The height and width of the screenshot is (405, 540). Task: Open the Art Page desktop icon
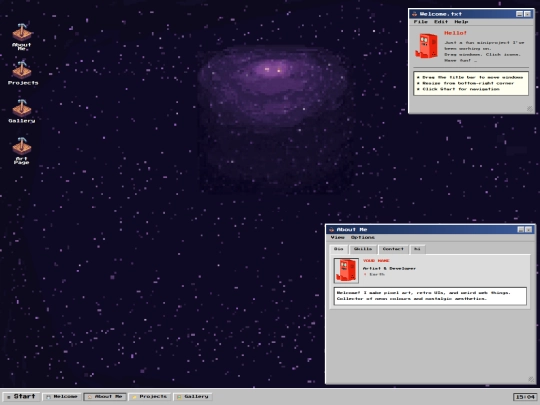[22, 150]
